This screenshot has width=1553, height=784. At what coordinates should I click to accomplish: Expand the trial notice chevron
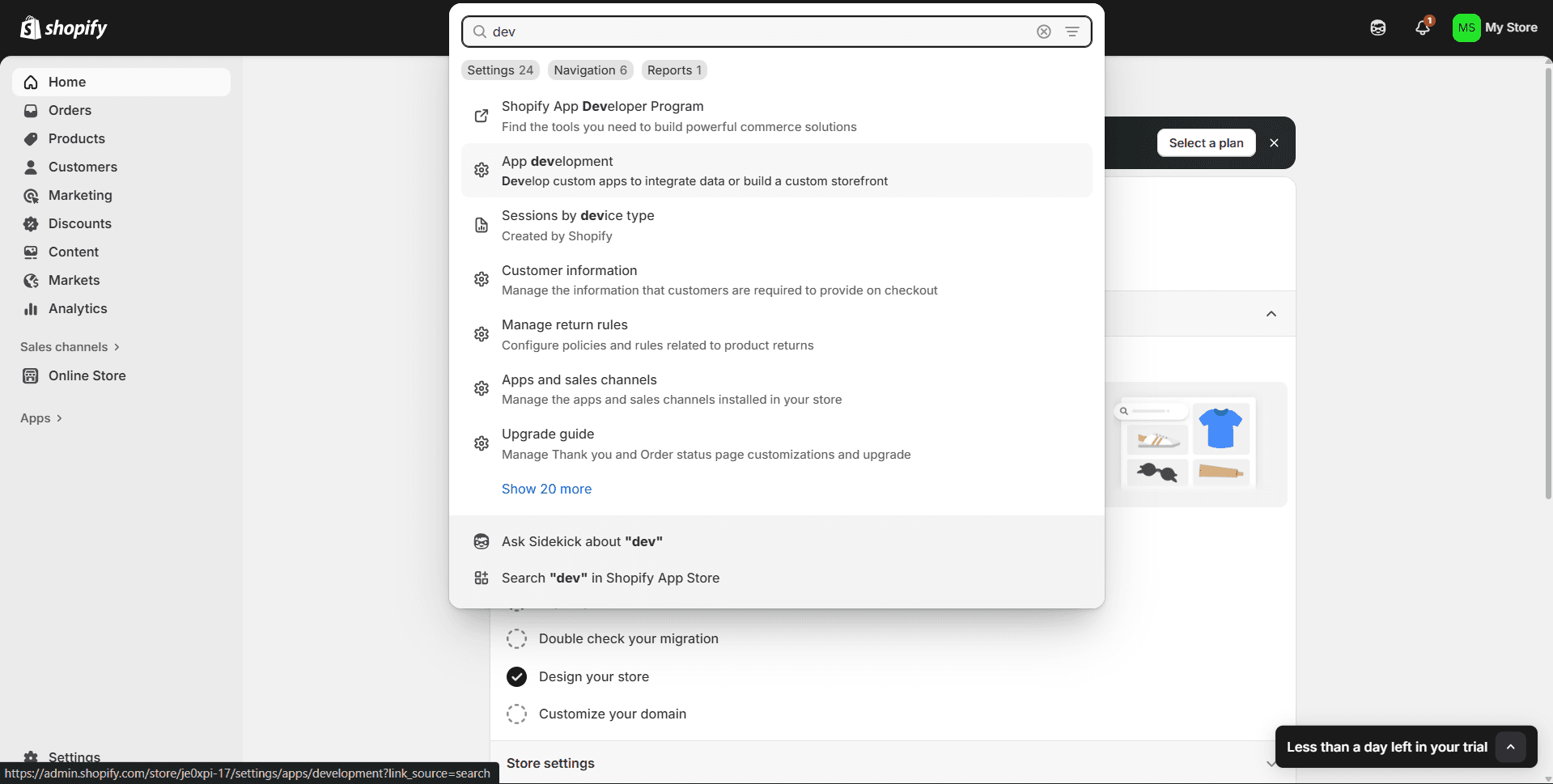pyautogui.click(x=1510, y=747)
